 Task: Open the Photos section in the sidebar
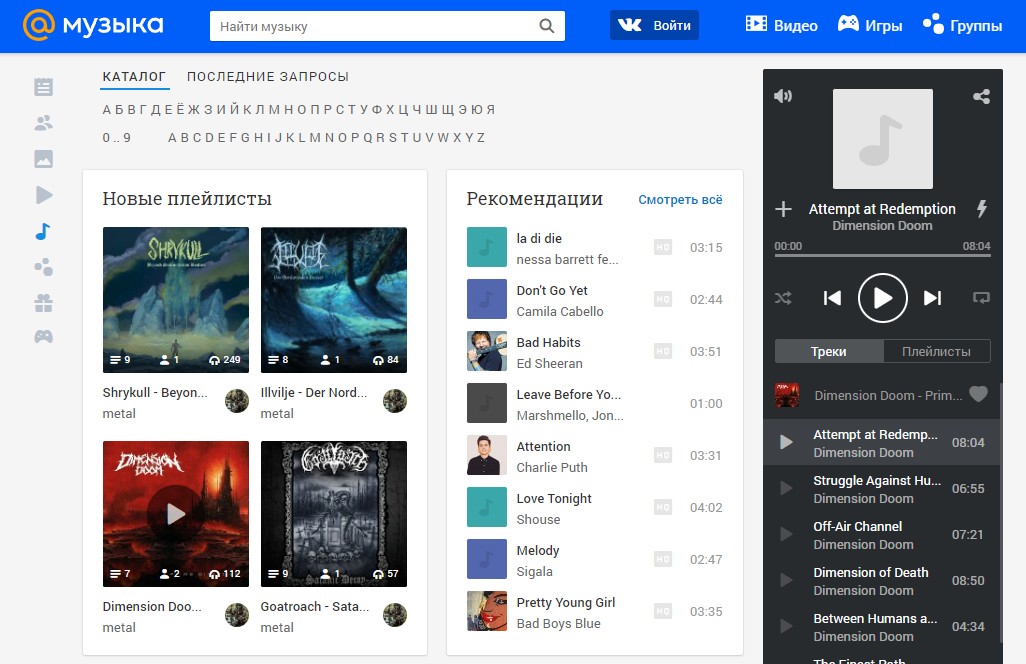click(43, 158)
